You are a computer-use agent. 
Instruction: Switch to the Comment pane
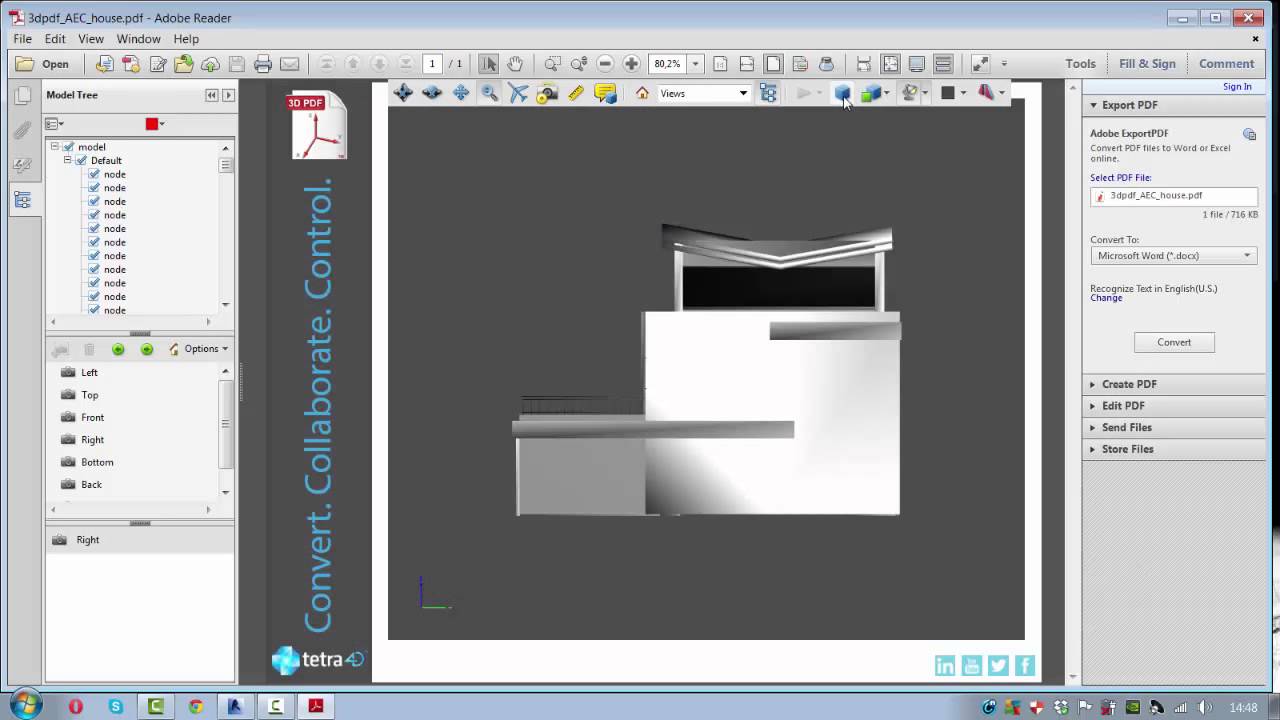coord(1226,63)
